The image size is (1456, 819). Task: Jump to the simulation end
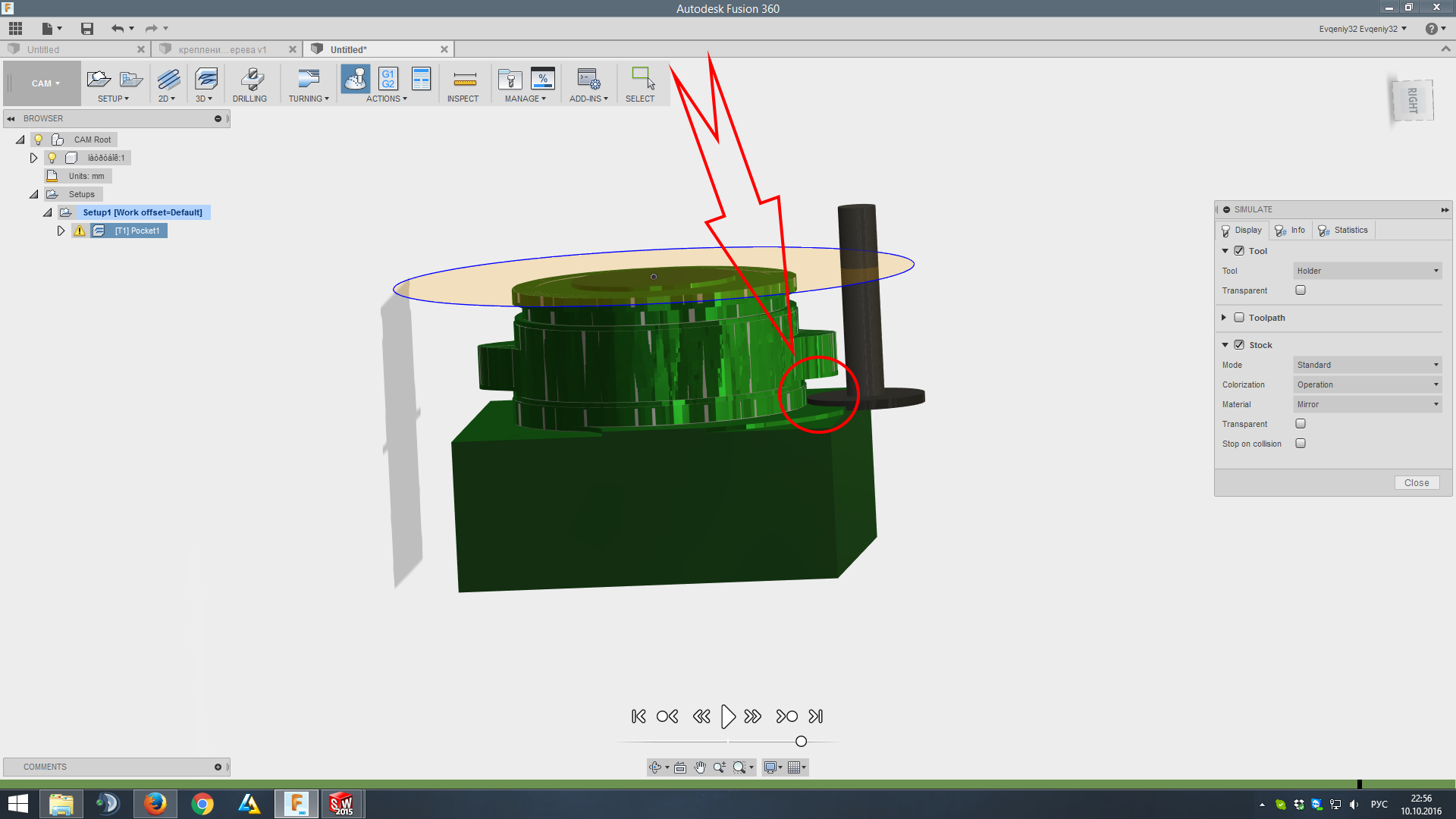tap(815, 716)
